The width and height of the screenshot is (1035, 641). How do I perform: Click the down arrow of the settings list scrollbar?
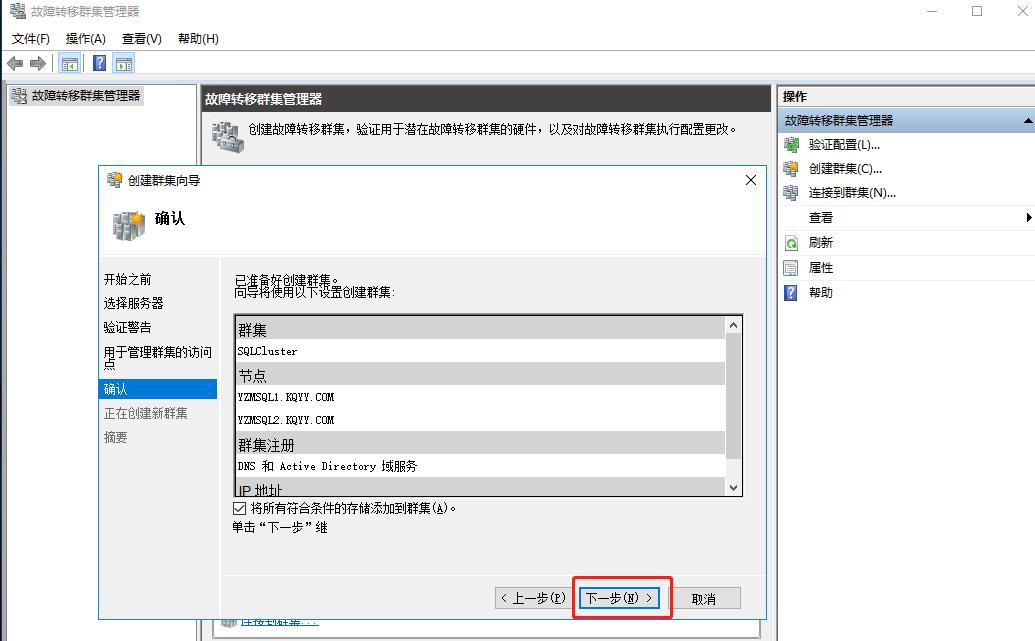point(733,486)
